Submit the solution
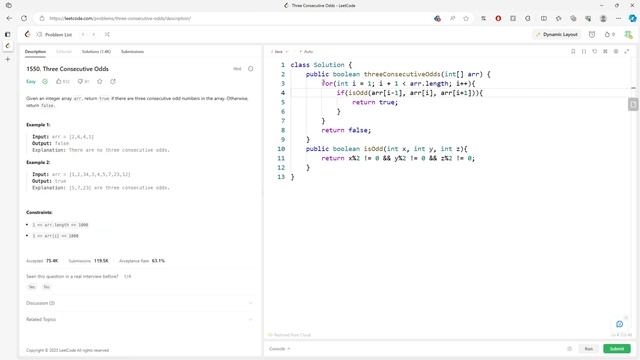 617,349
